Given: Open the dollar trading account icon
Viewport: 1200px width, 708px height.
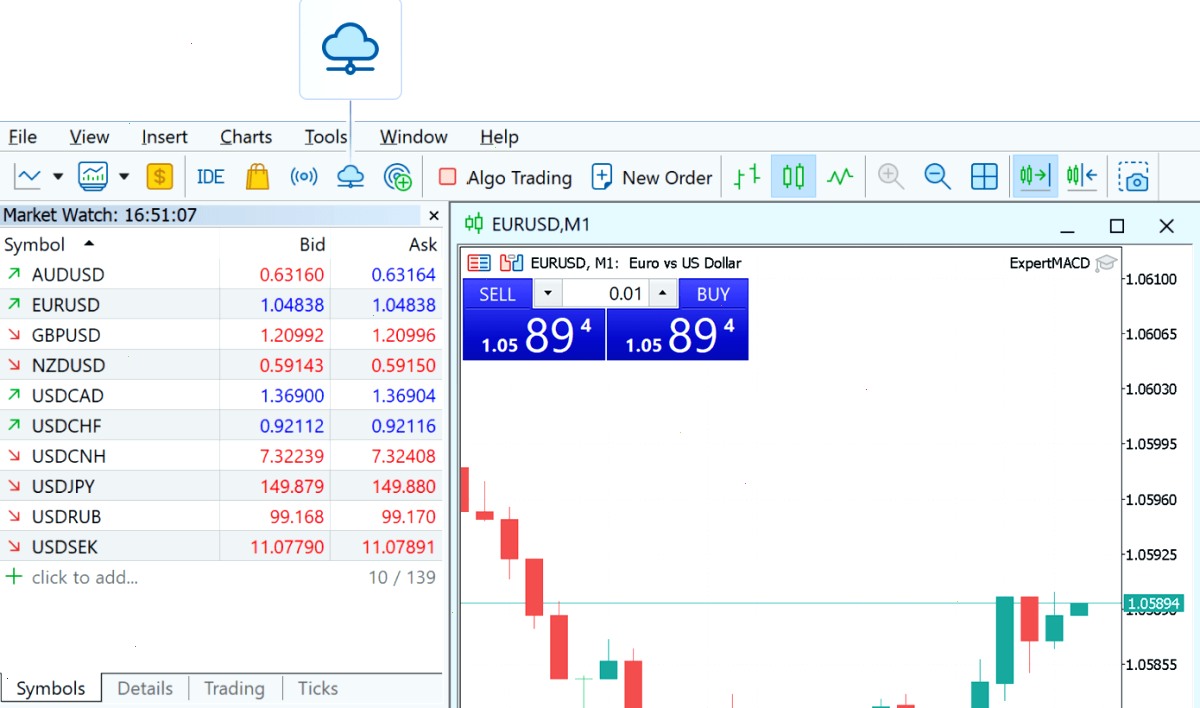Looking at the screenshot, I should 160,177.
